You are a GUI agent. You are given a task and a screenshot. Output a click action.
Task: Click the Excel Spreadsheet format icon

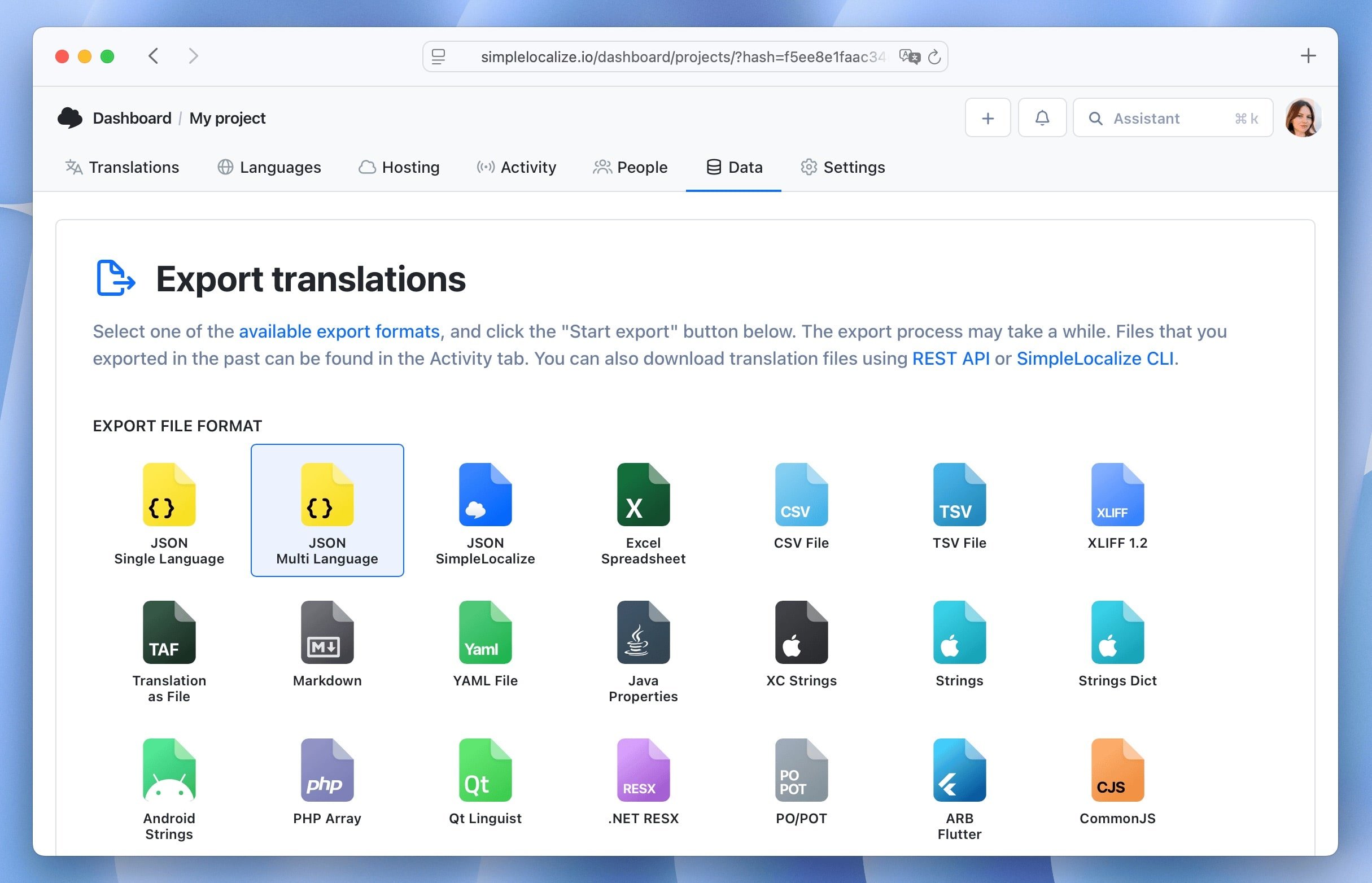[x=643, y=494]
